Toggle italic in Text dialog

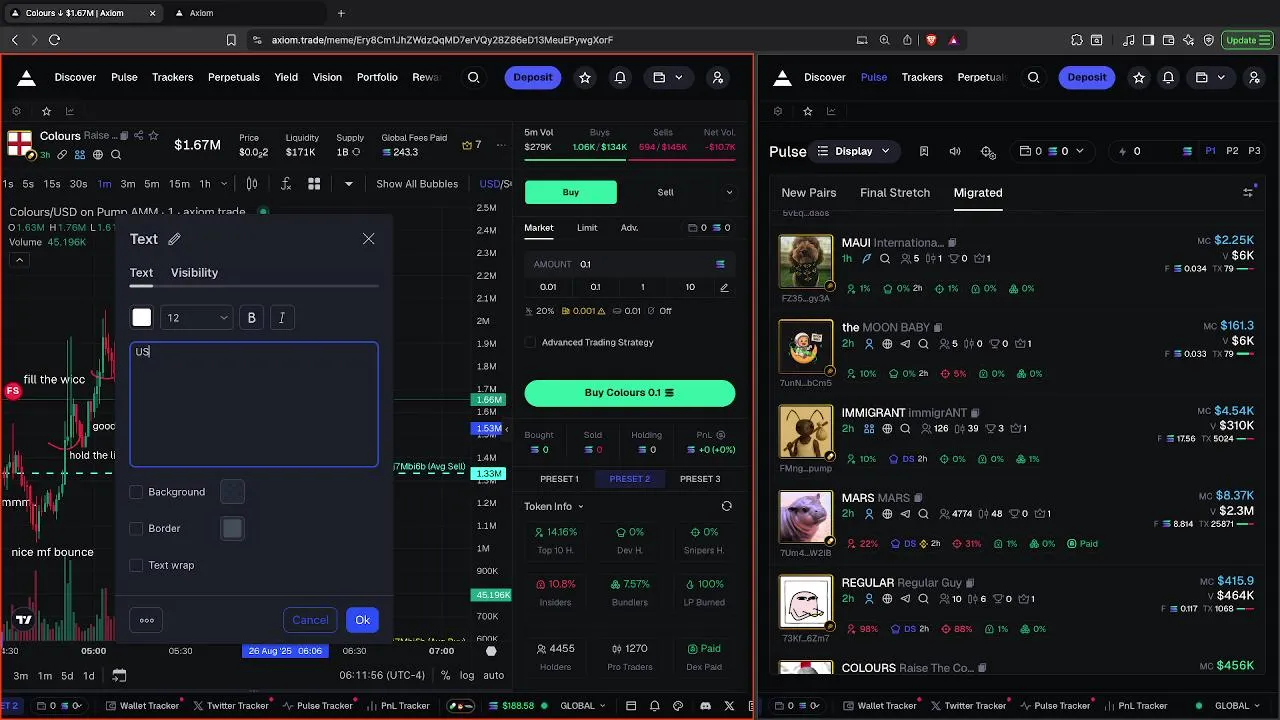[282, 317]
